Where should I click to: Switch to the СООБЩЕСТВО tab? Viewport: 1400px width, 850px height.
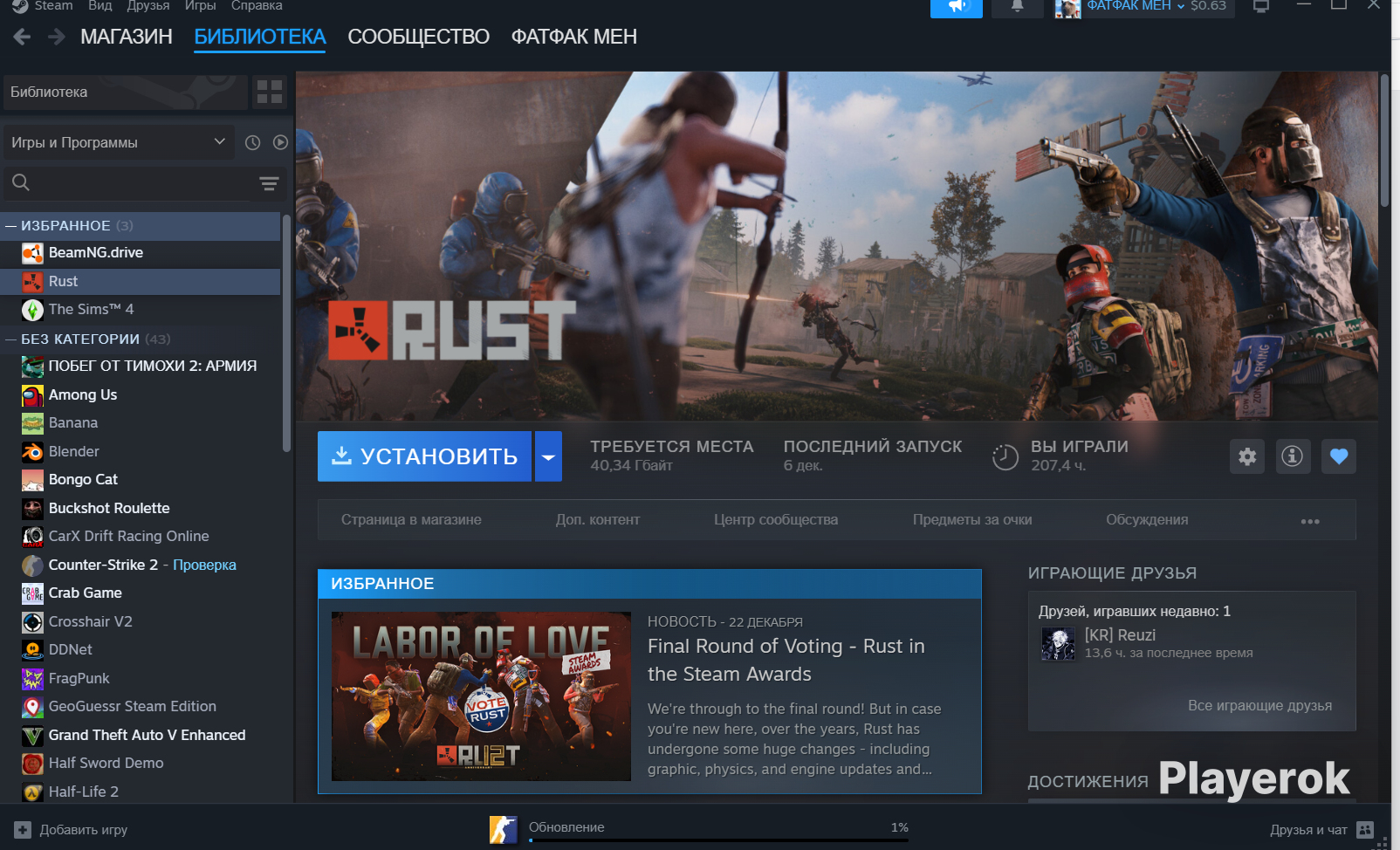click(x=419, y=37)
